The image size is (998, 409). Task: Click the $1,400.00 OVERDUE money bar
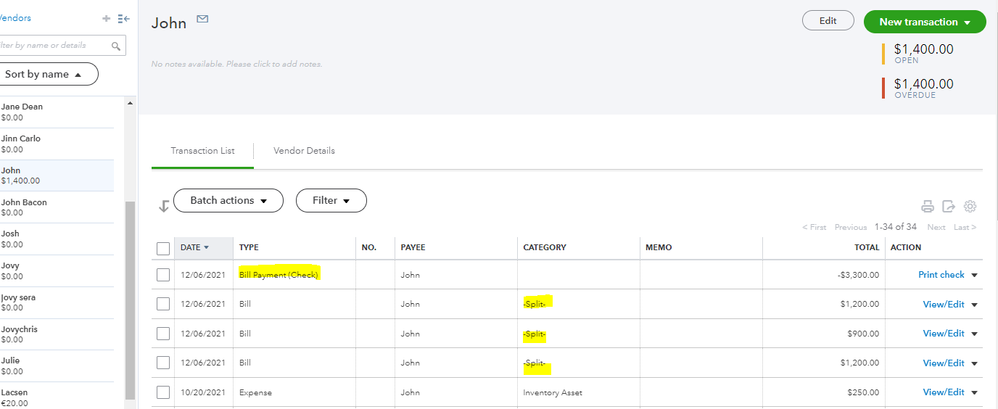[918, 88]
